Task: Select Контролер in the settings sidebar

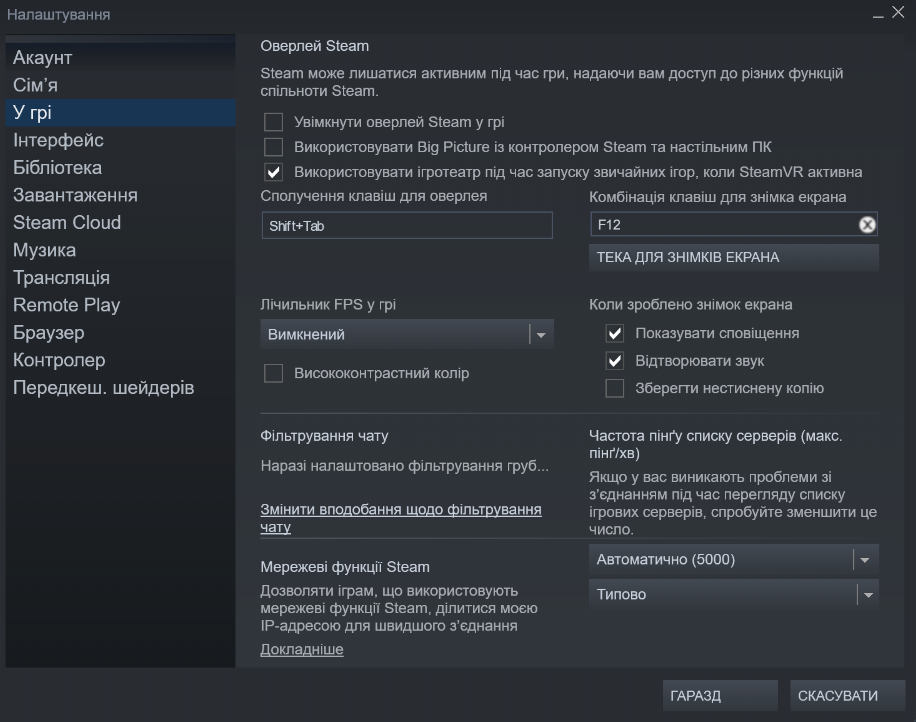Action: (x=59, y=360)
